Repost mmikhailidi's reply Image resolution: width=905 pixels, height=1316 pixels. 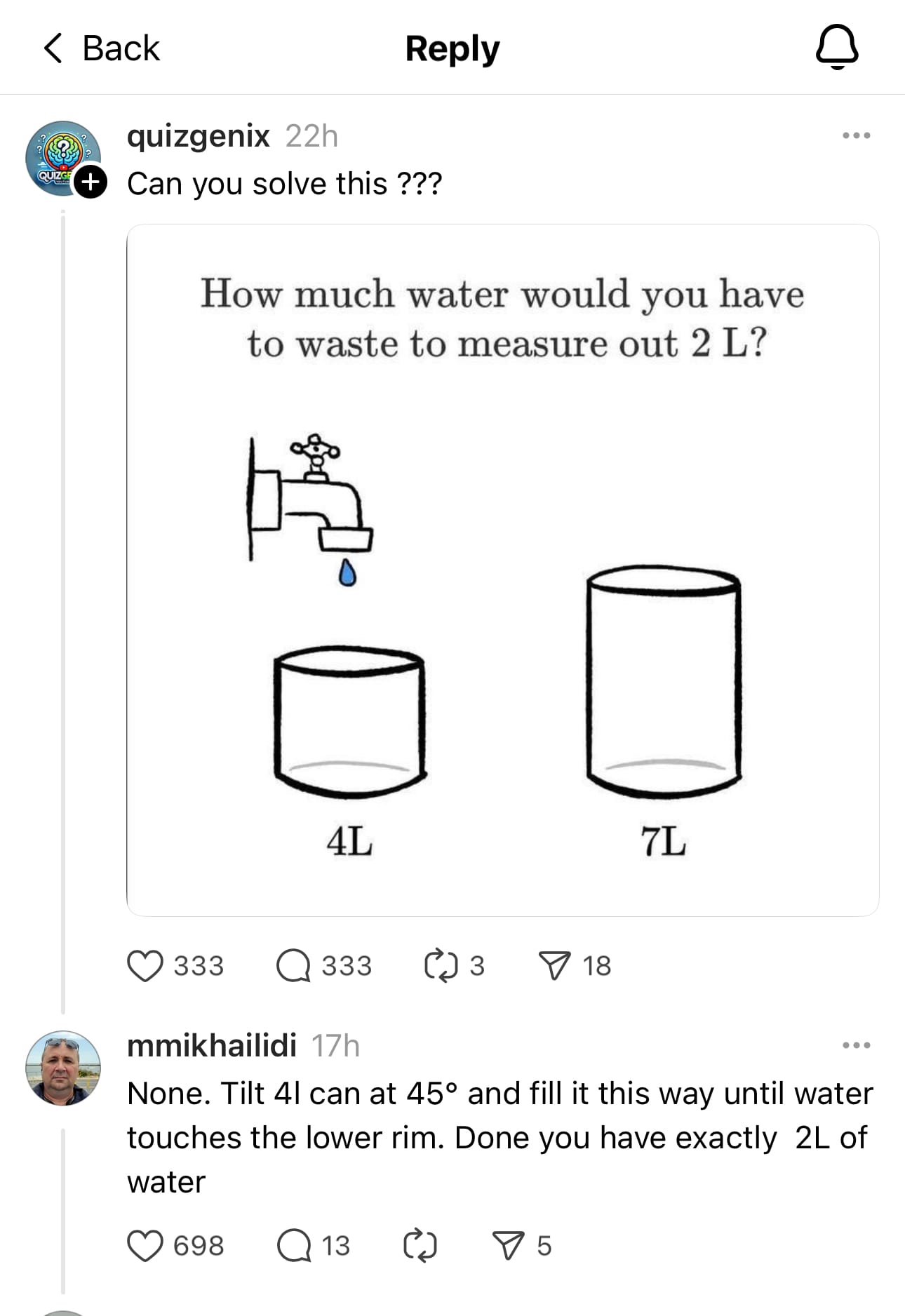(x=420, y=1246)
